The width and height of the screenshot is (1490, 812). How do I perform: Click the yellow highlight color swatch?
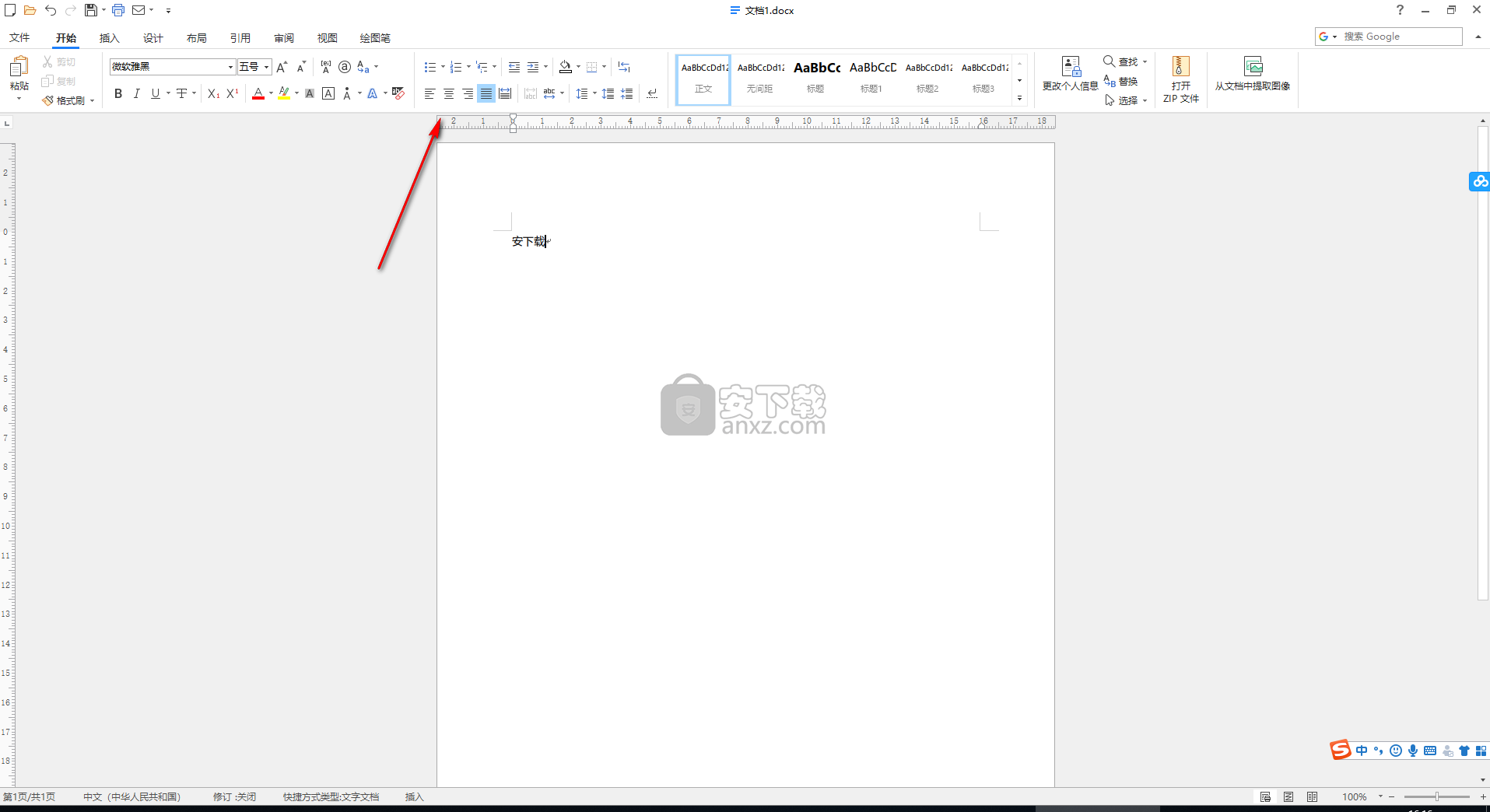click(284, 93)
